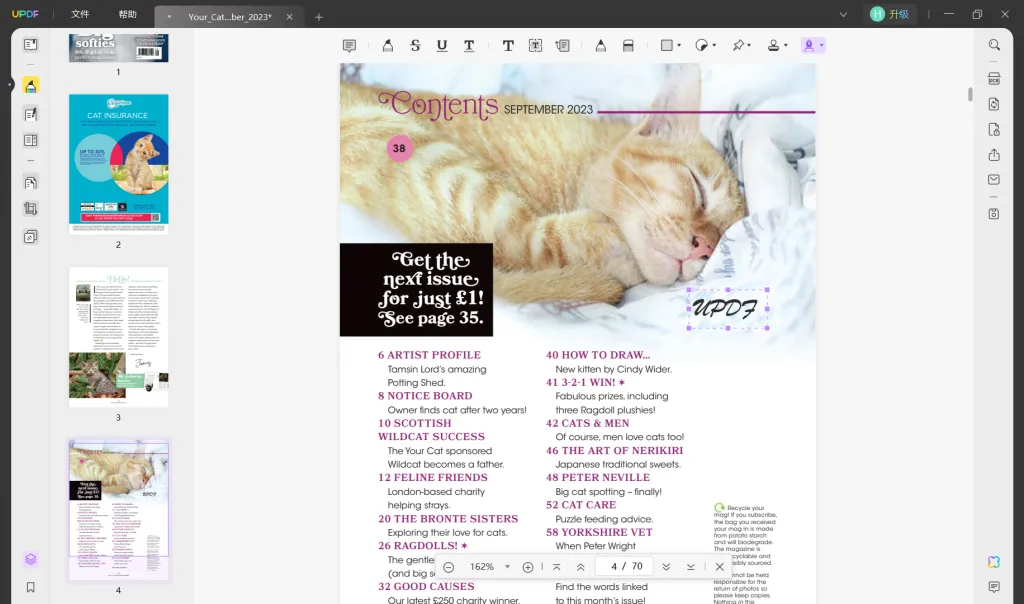This screenshot has height=604, width=1024.
Task: Open the Layers panel icon at bottom left
Action: (30, 560)
